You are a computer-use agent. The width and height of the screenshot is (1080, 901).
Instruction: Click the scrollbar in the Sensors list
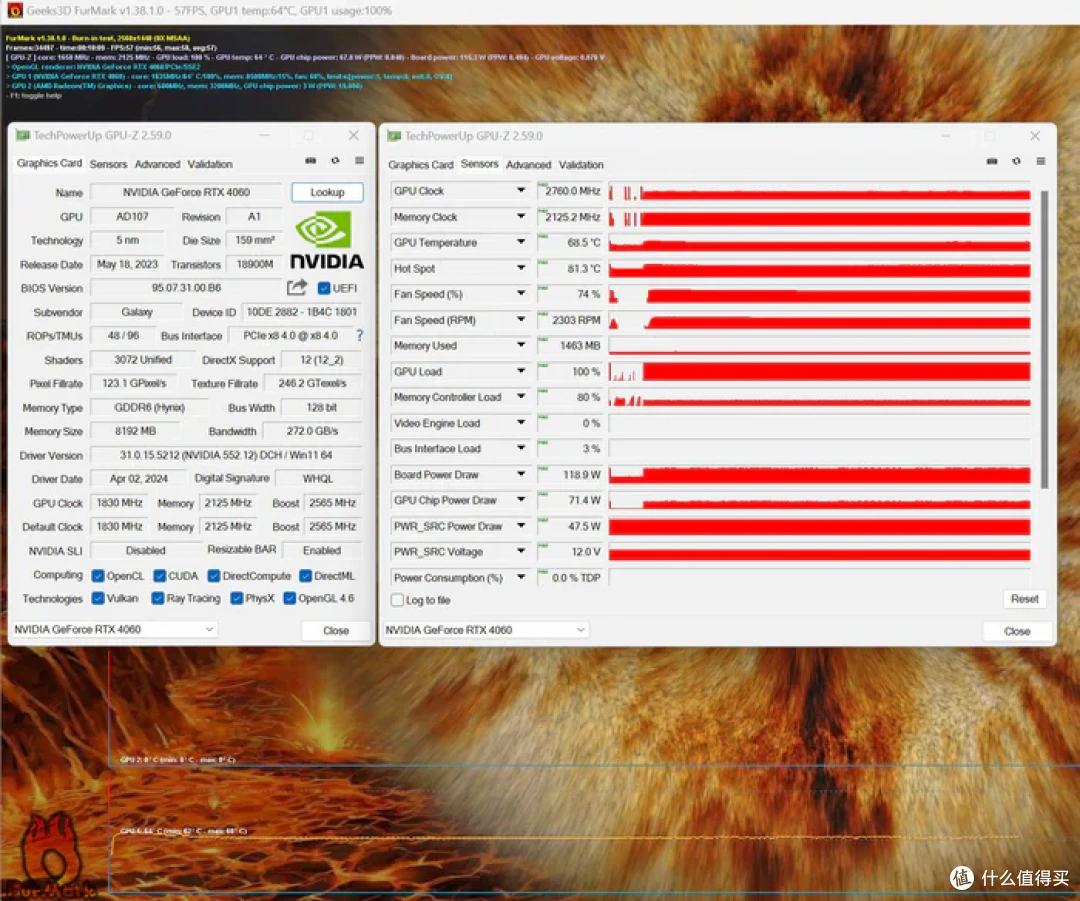click(x=1044, y=339)
